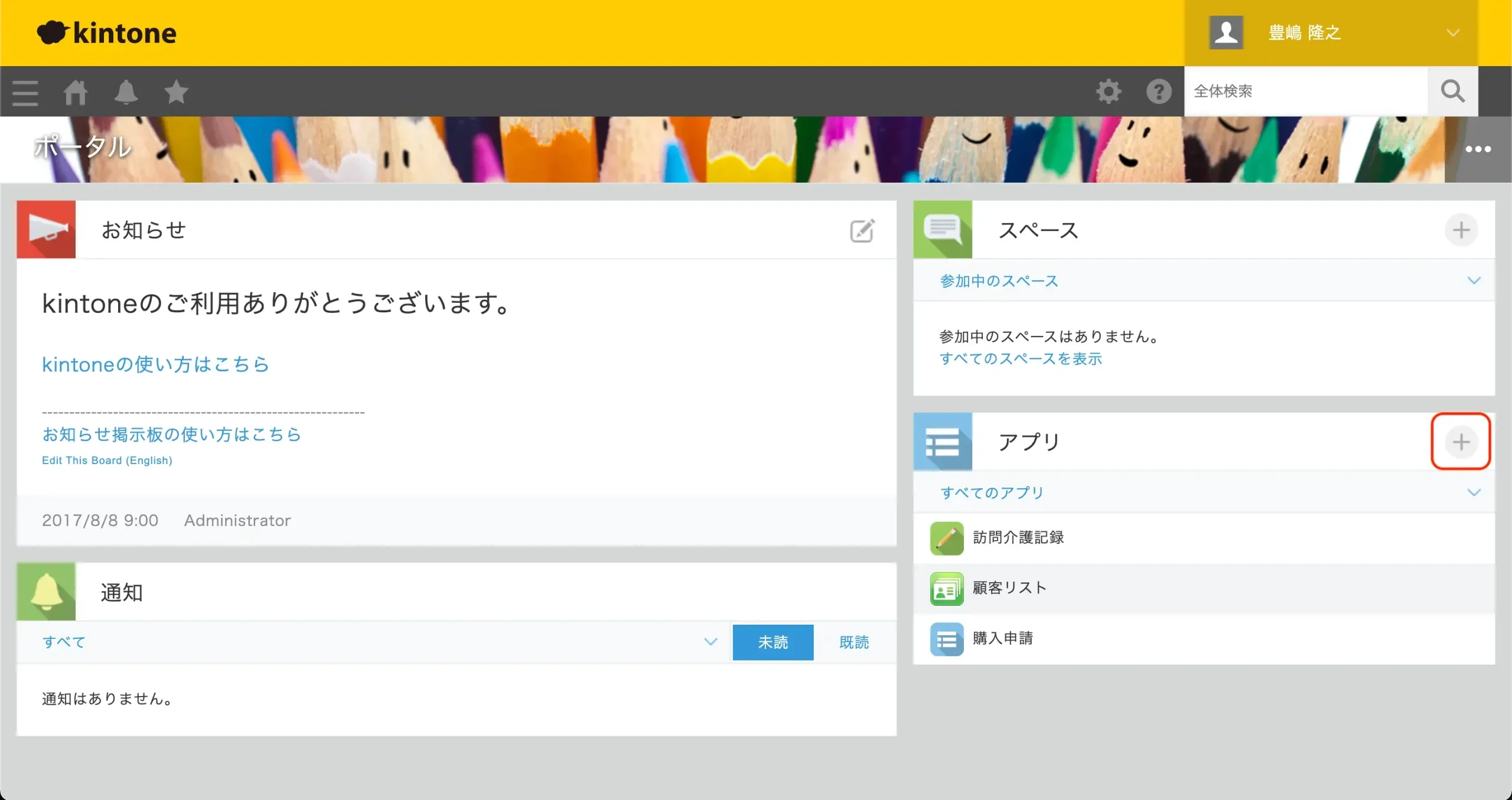
Task: Click the スペース speech bubble icon
Action: tap(943, 229)
